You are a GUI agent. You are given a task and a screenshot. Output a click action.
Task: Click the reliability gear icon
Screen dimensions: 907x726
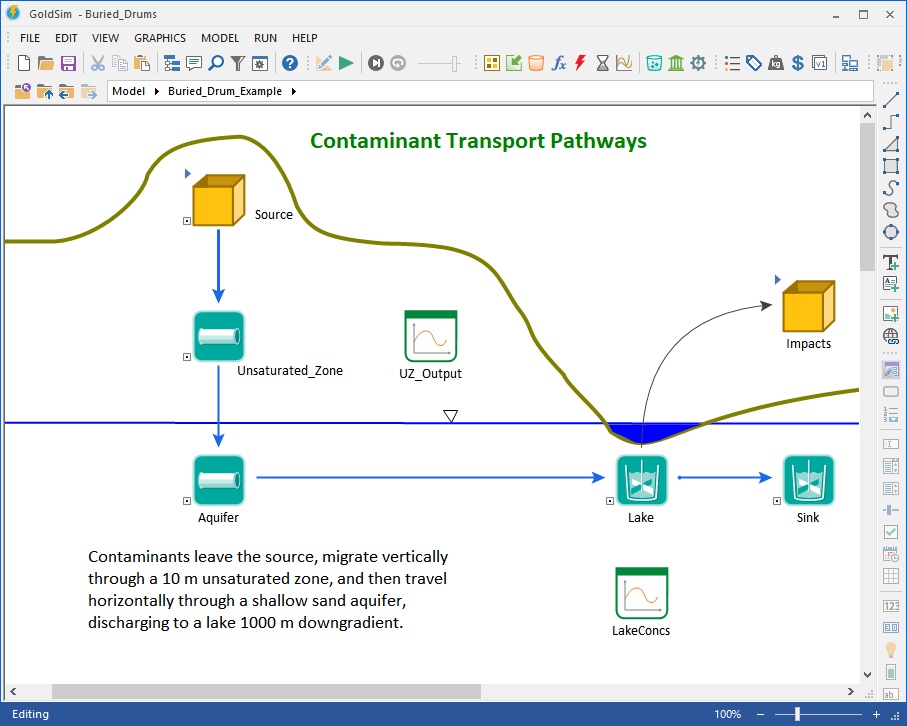(698, 63)
